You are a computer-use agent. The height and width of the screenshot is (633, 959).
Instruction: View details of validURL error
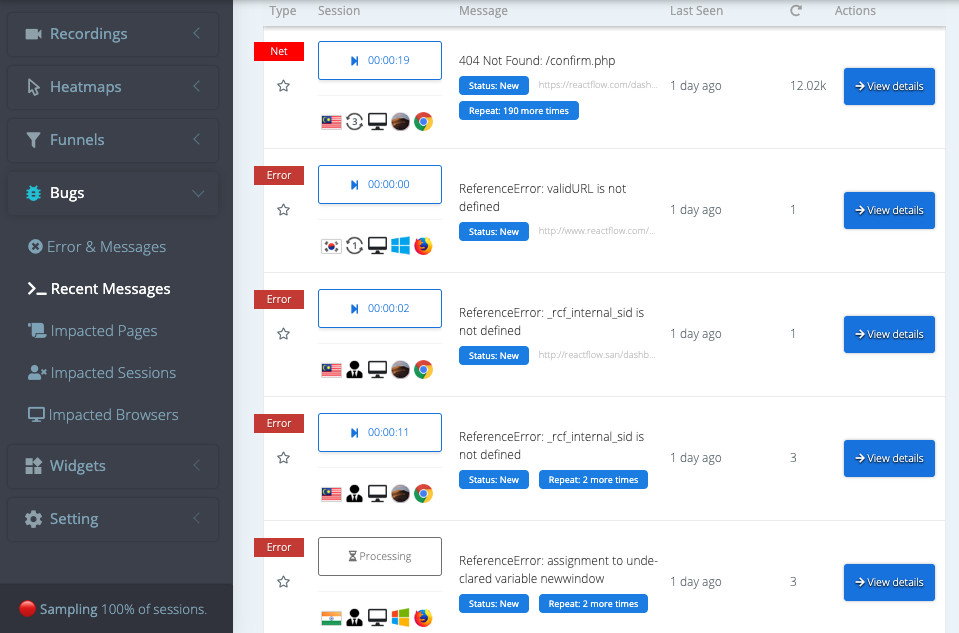pos(889,210)
